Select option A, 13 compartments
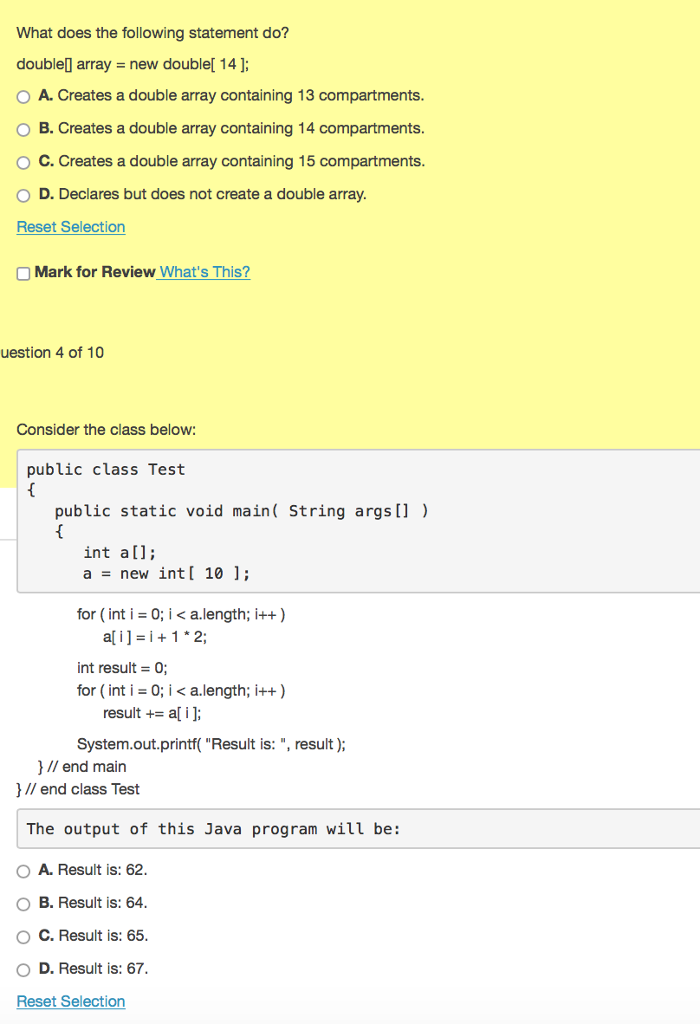The height and width of the screenshot is (1024, 700). pyautogui.click(x=24, y=97)
